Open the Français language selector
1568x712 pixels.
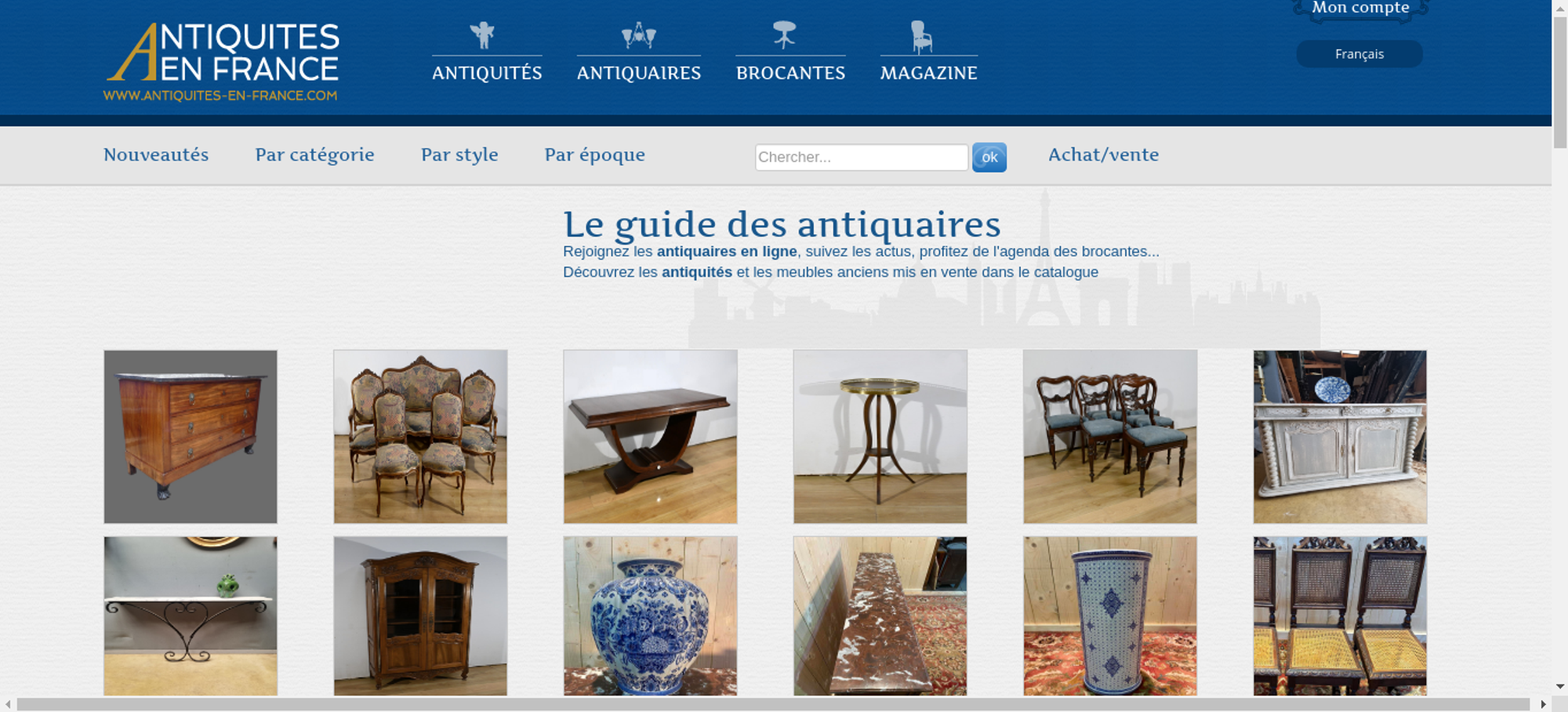tap(1359, 54)
